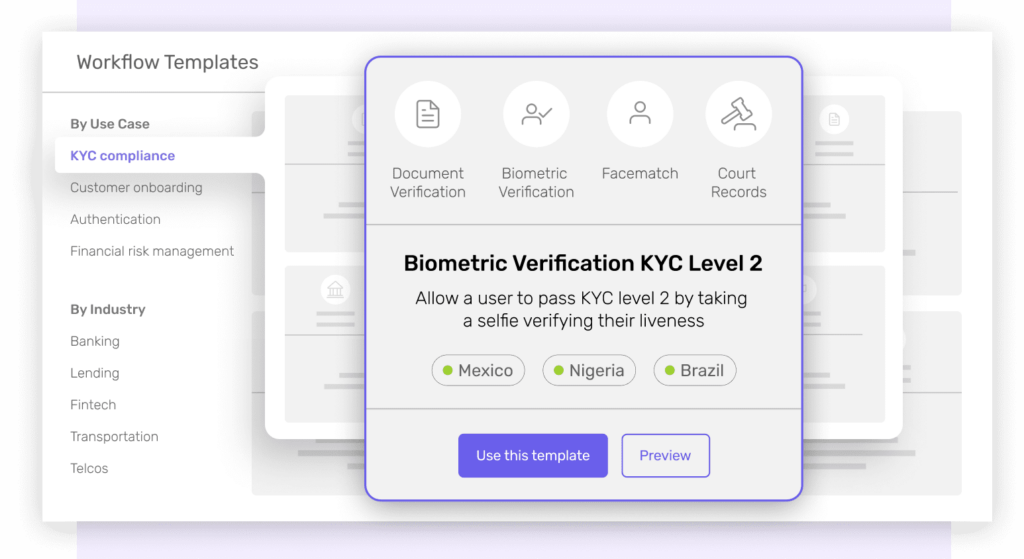Viewport: 1024px width, 559px height.
Task: Click Use this template button
Action: point(533,456)
